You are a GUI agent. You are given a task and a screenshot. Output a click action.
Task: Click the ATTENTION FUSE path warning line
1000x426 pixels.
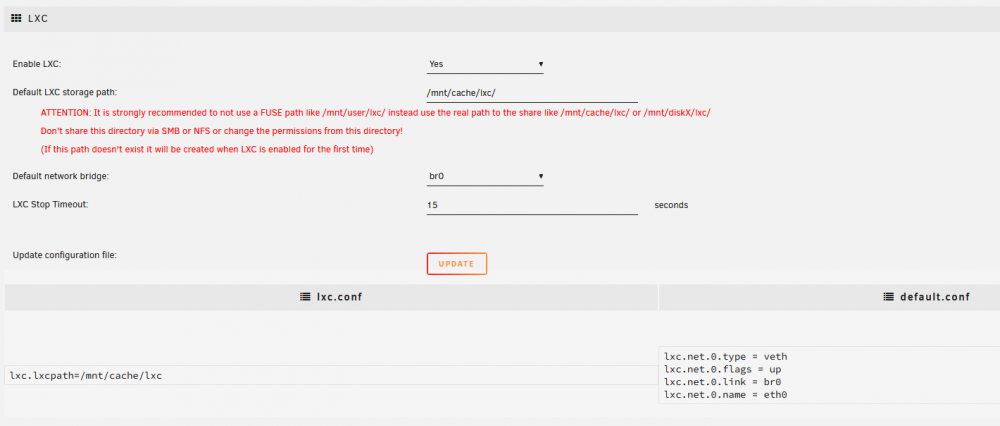tap(376, 113)
